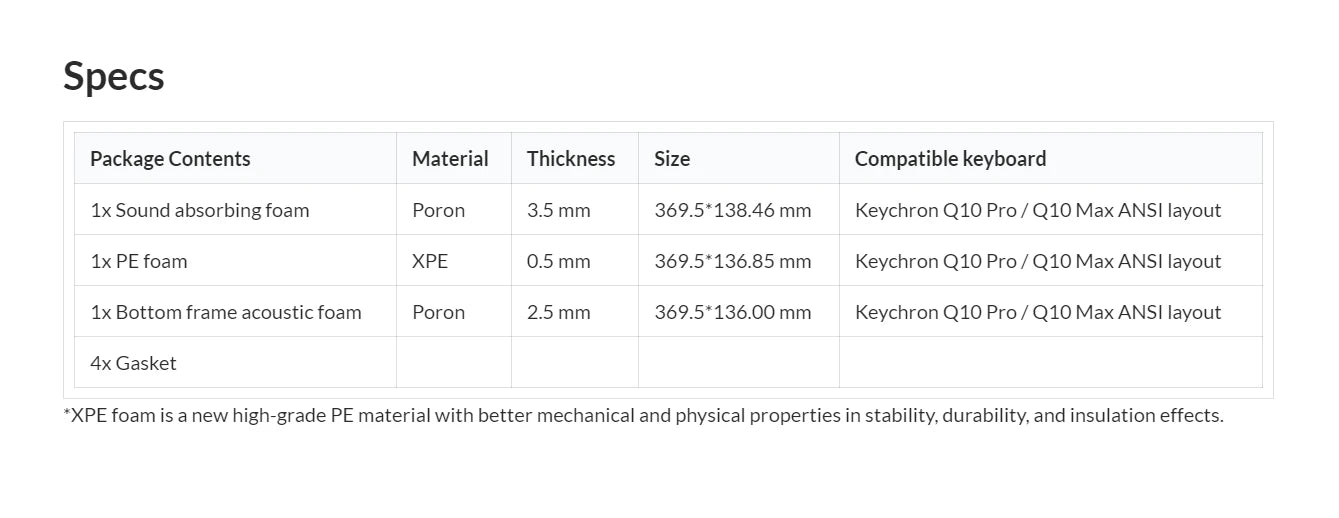
Task: Click the Poron material for Sound absorbing foam
Action: (438, 210)
